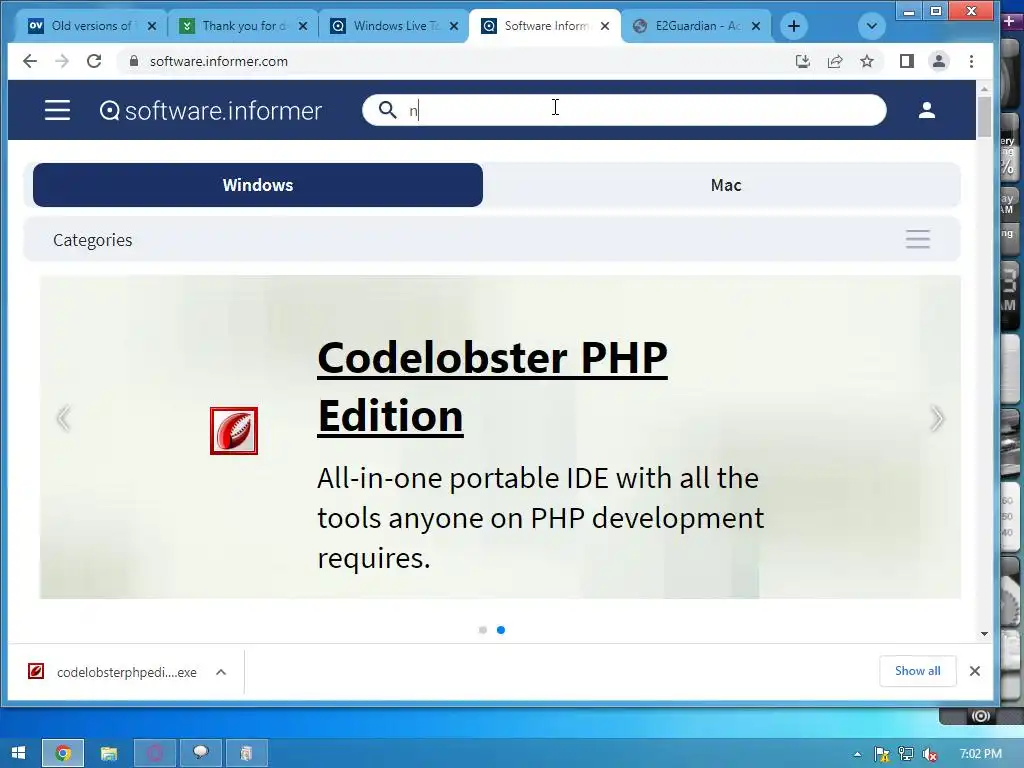Close the downloads bar
The width and height of the screenshot is (1024, 768).
pos(974,671)
